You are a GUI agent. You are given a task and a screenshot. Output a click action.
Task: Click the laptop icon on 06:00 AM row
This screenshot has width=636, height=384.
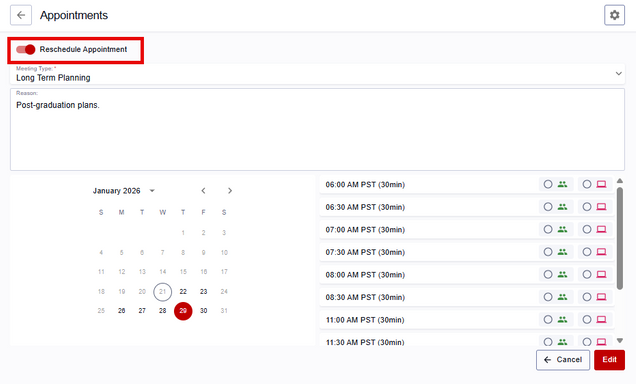pyautogui.click(x=602, y=184)
